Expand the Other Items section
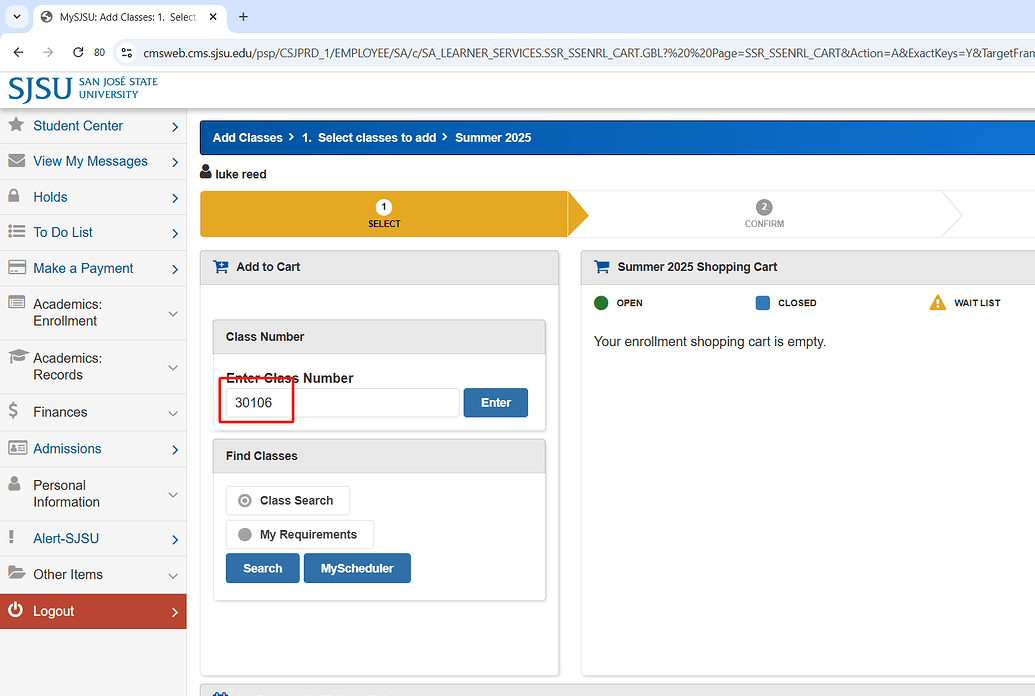 [92, 575]
